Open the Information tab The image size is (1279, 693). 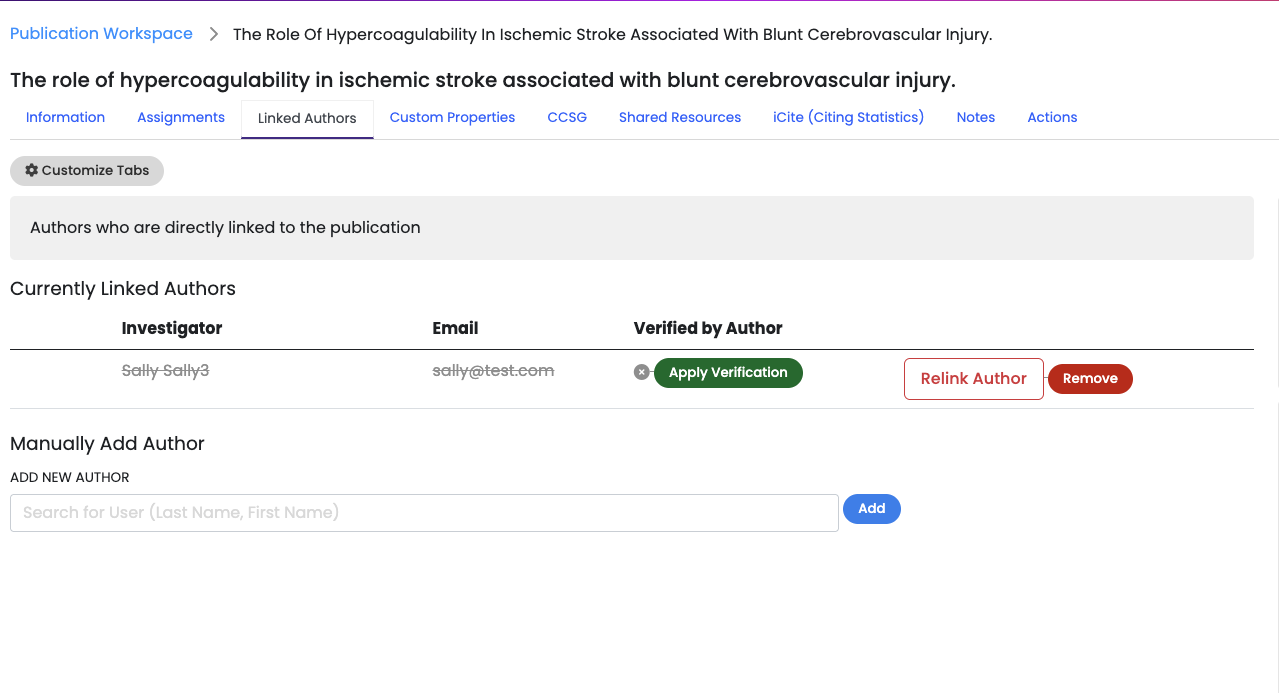pyautogui.click(x=65, y=118)
